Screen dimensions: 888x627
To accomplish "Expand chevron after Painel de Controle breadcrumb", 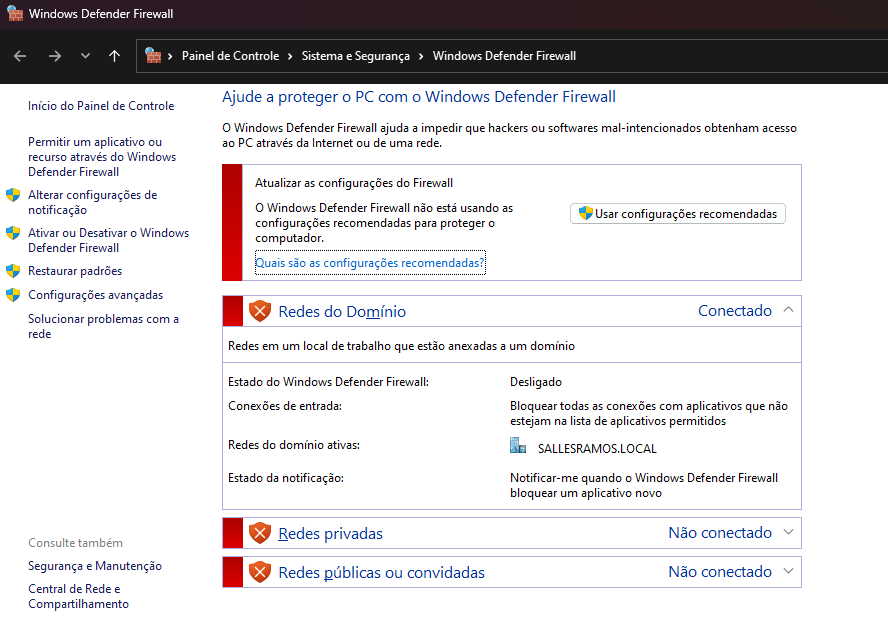I will click(290, 56).
